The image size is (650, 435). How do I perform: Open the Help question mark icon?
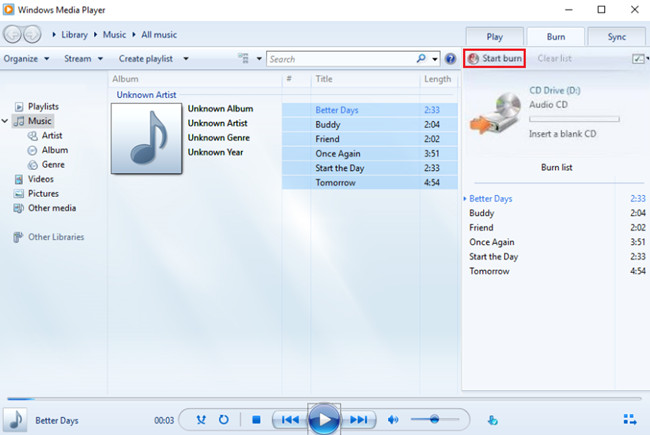450,59
